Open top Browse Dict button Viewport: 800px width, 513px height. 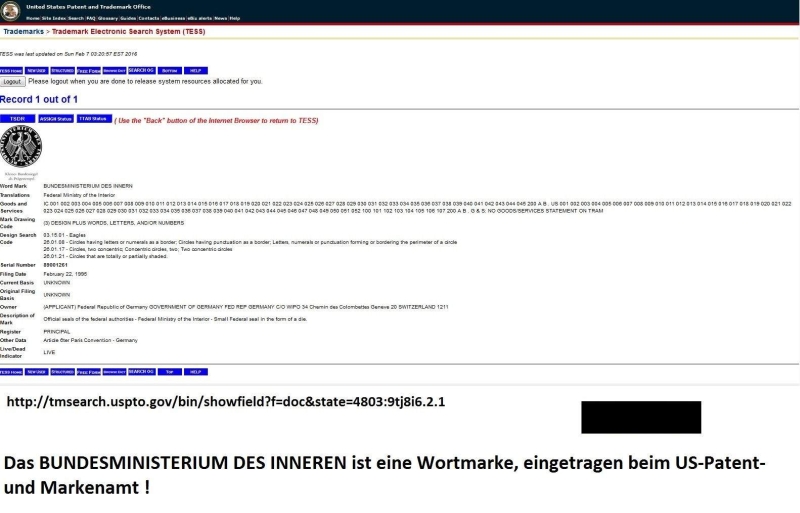tap(114, 71)
